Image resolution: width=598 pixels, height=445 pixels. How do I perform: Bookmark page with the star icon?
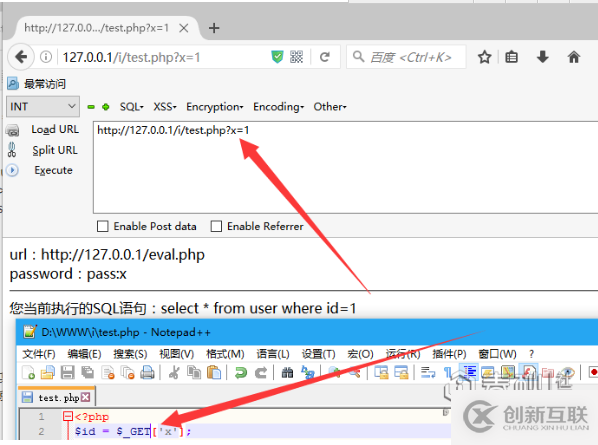tap(484, 57)
